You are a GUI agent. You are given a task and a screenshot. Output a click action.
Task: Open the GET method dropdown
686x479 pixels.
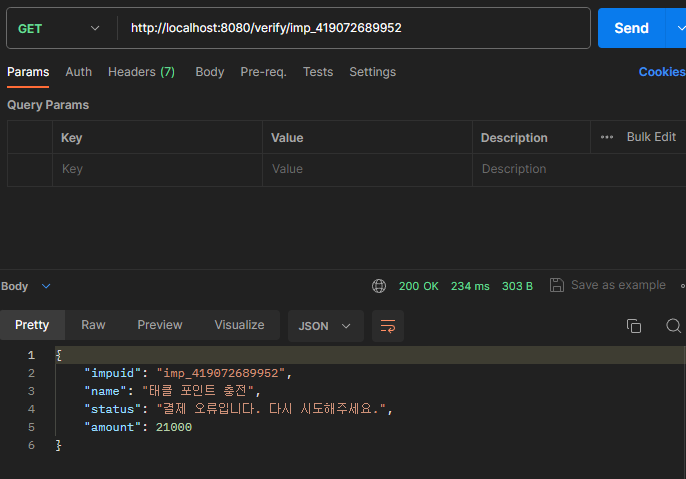pyautogui.click(x=59, y=28)
